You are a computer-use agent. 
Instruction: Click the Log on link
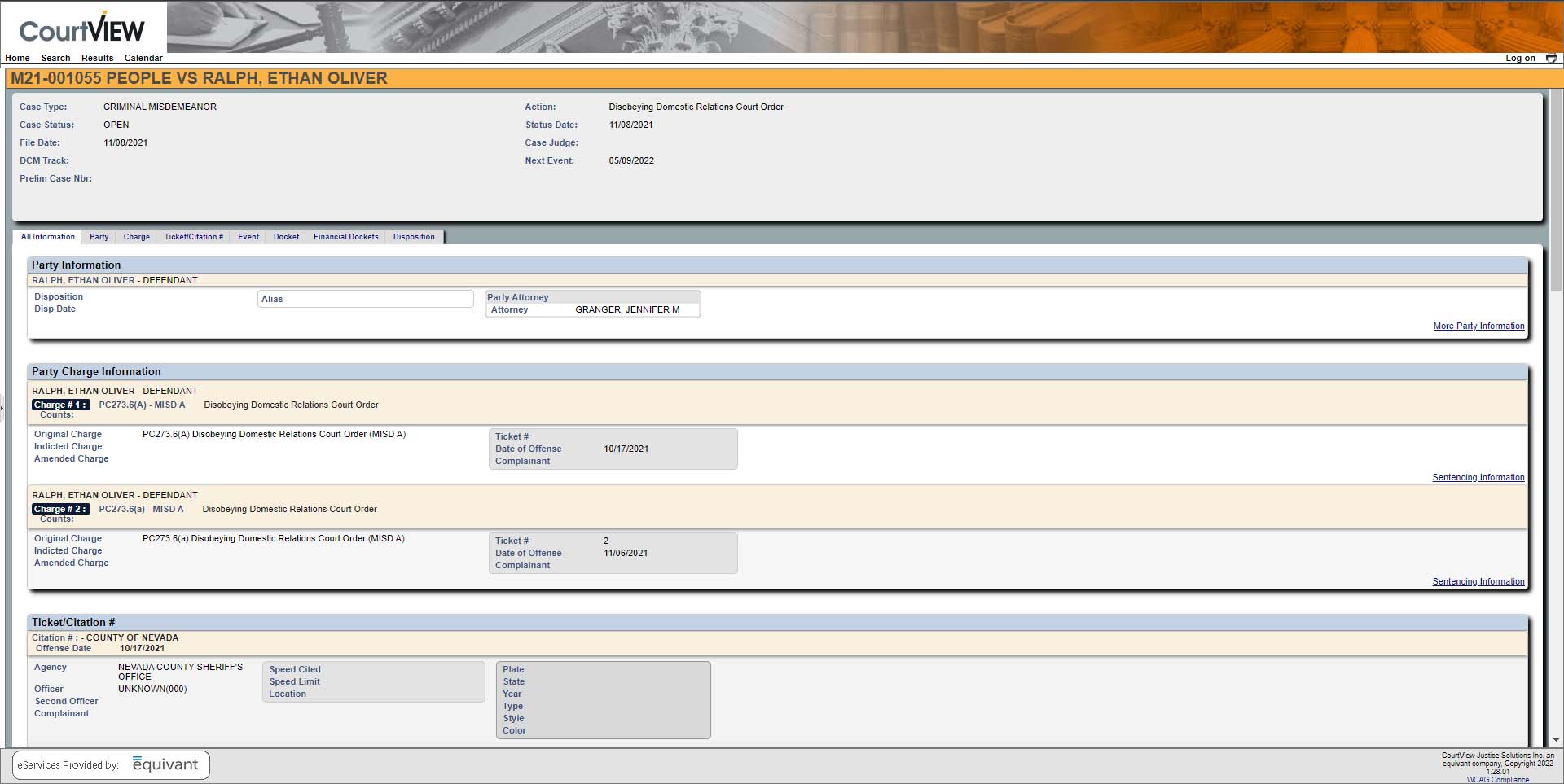(1520, 58)
